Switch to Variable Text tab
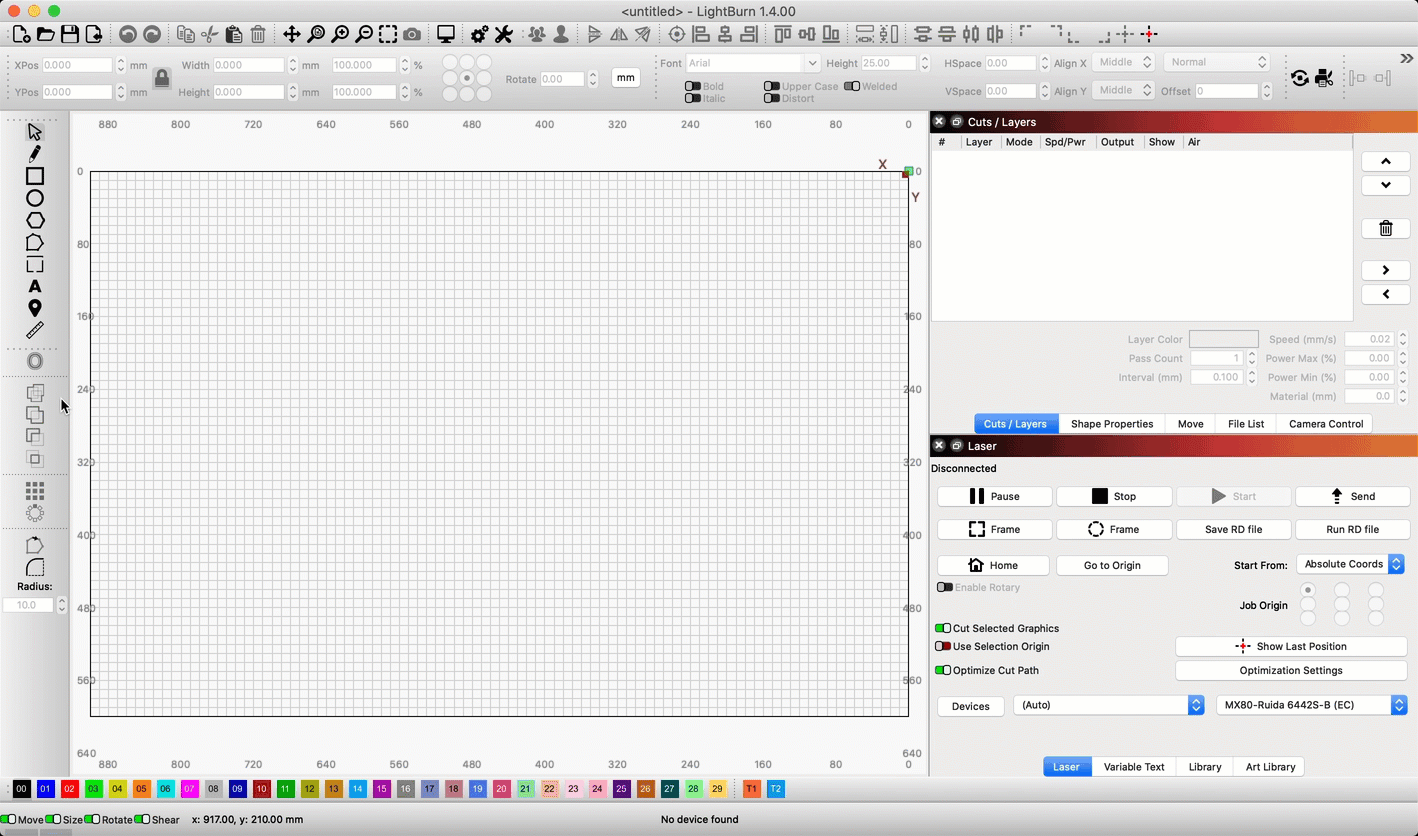Screen dimensions: 1418x836 pyautogui.click(x=1134, y=767)
